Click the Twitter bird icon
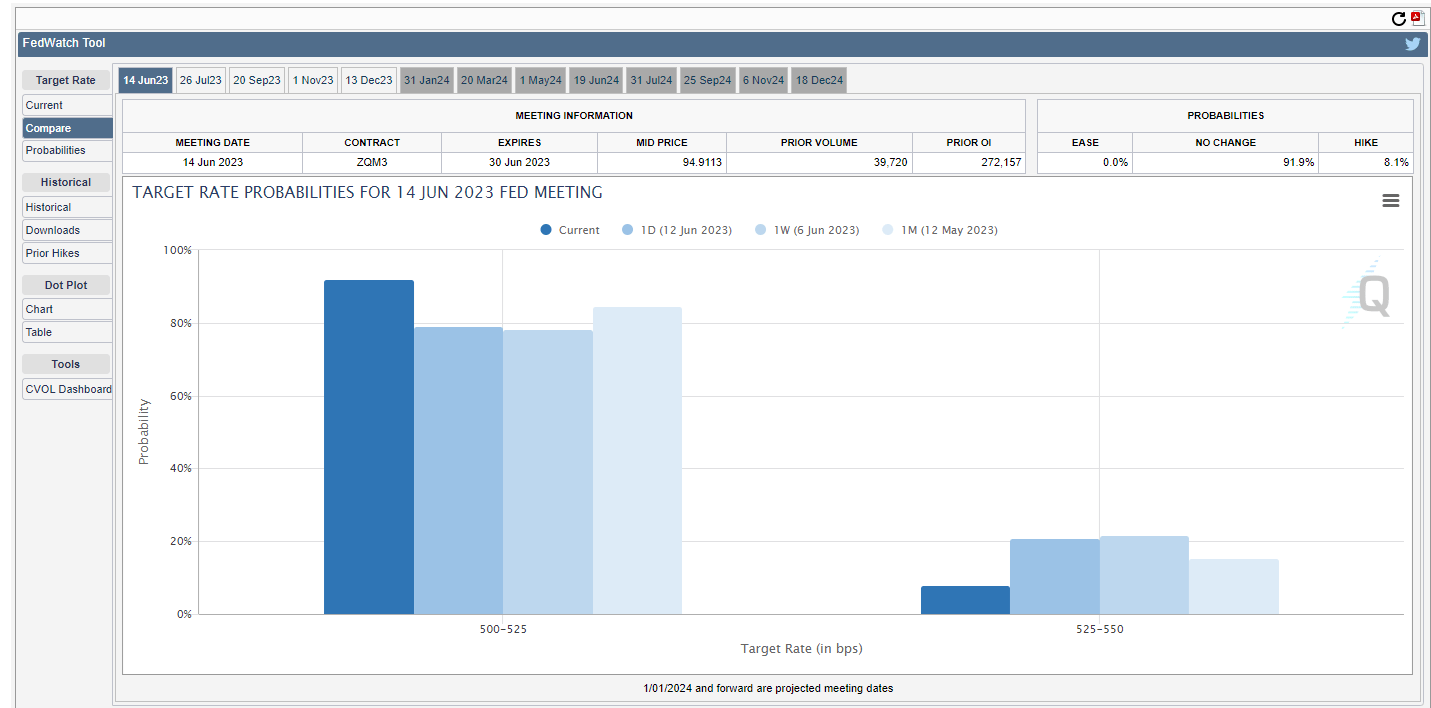Viewport: 1431px width, 708px height. (1412, 43)
